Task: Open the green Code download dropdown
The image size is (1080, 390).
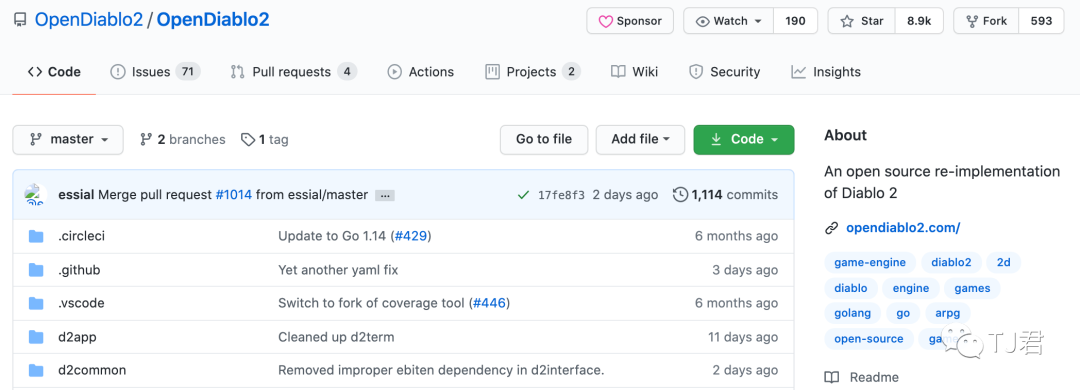Action: tap(744, 139)
